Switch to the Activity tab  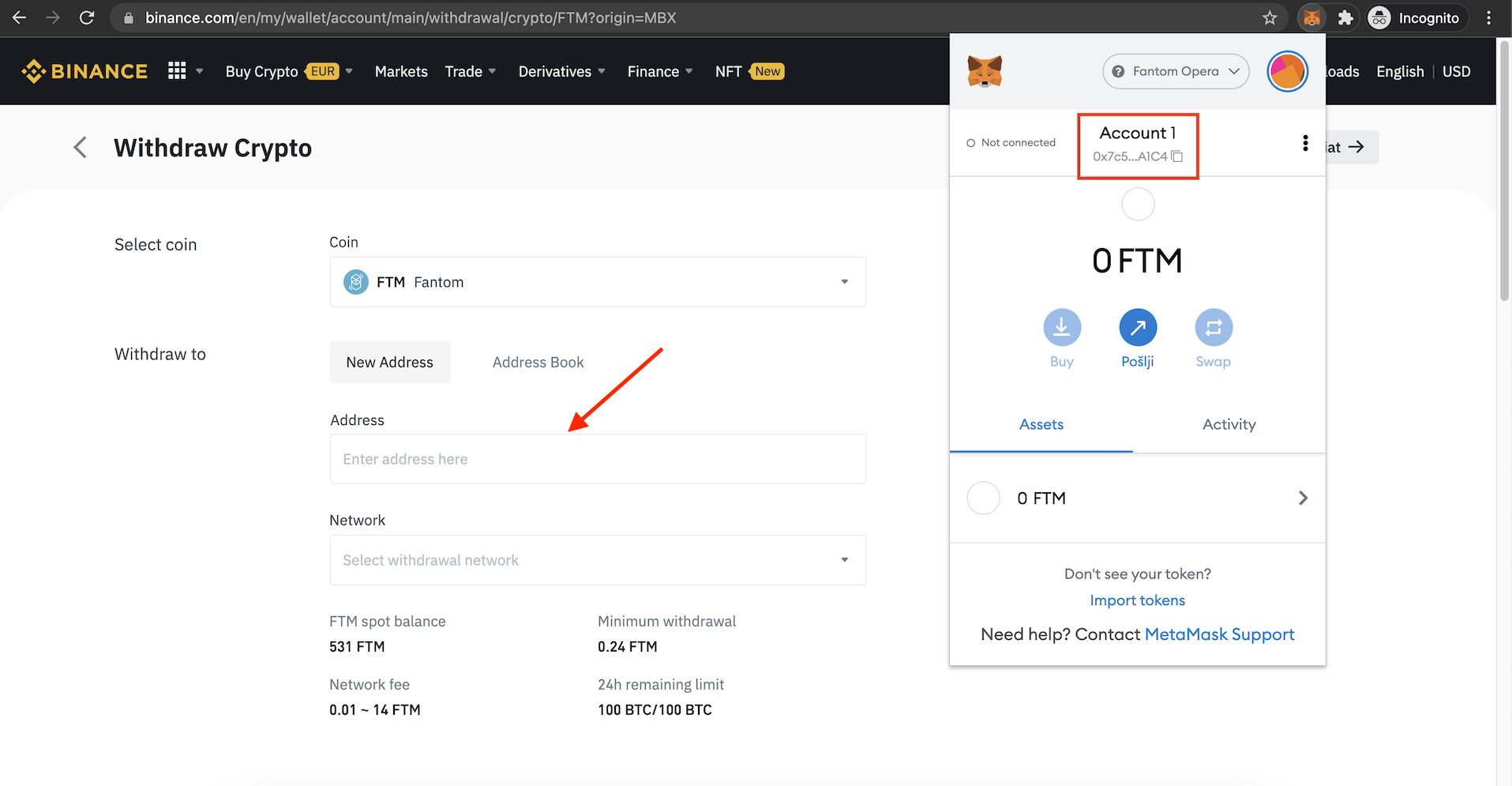[1229, 425]
